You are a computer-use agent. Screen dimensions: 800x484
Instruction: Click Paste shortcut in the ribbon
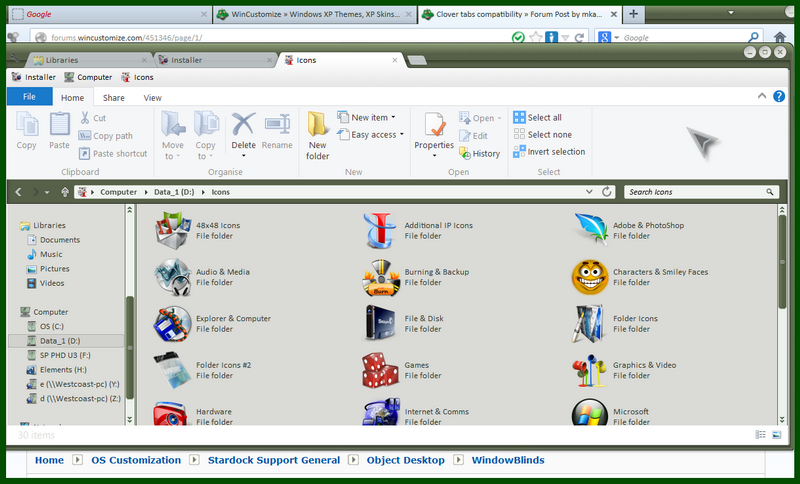coord(113,154)
